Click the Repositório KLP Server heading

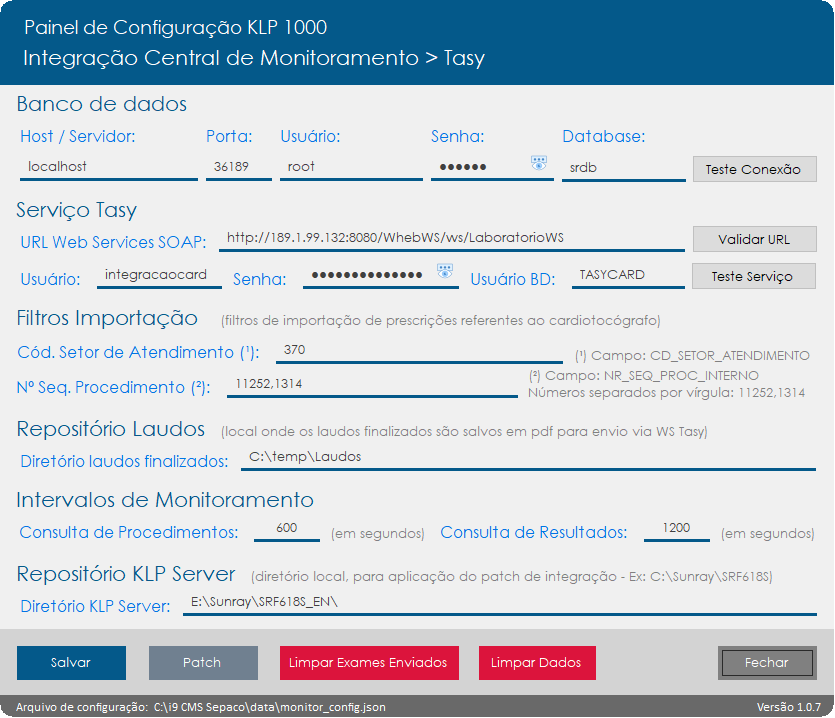(126, 574)
